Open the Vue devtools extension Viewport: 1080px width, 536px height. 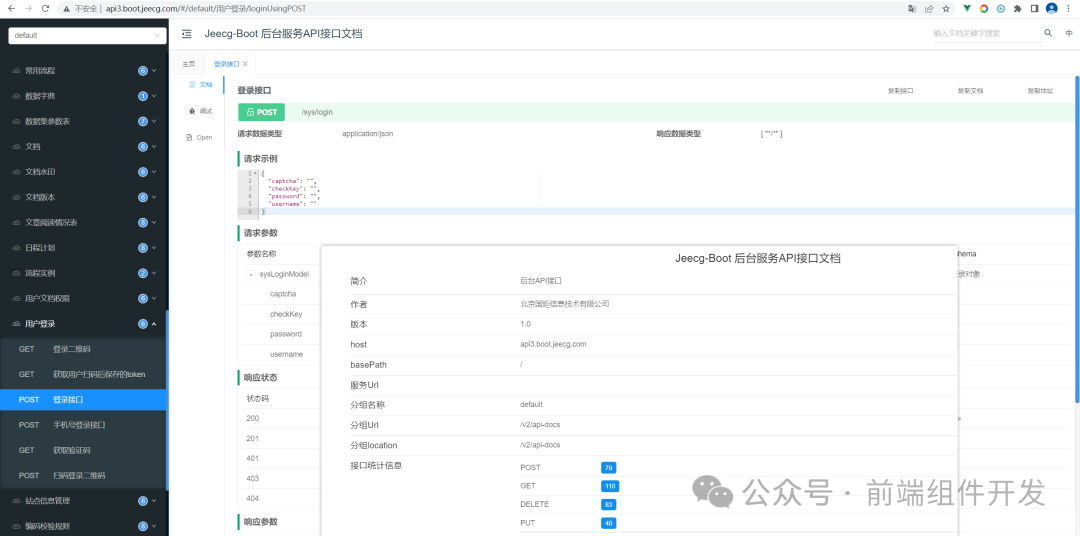967,8
